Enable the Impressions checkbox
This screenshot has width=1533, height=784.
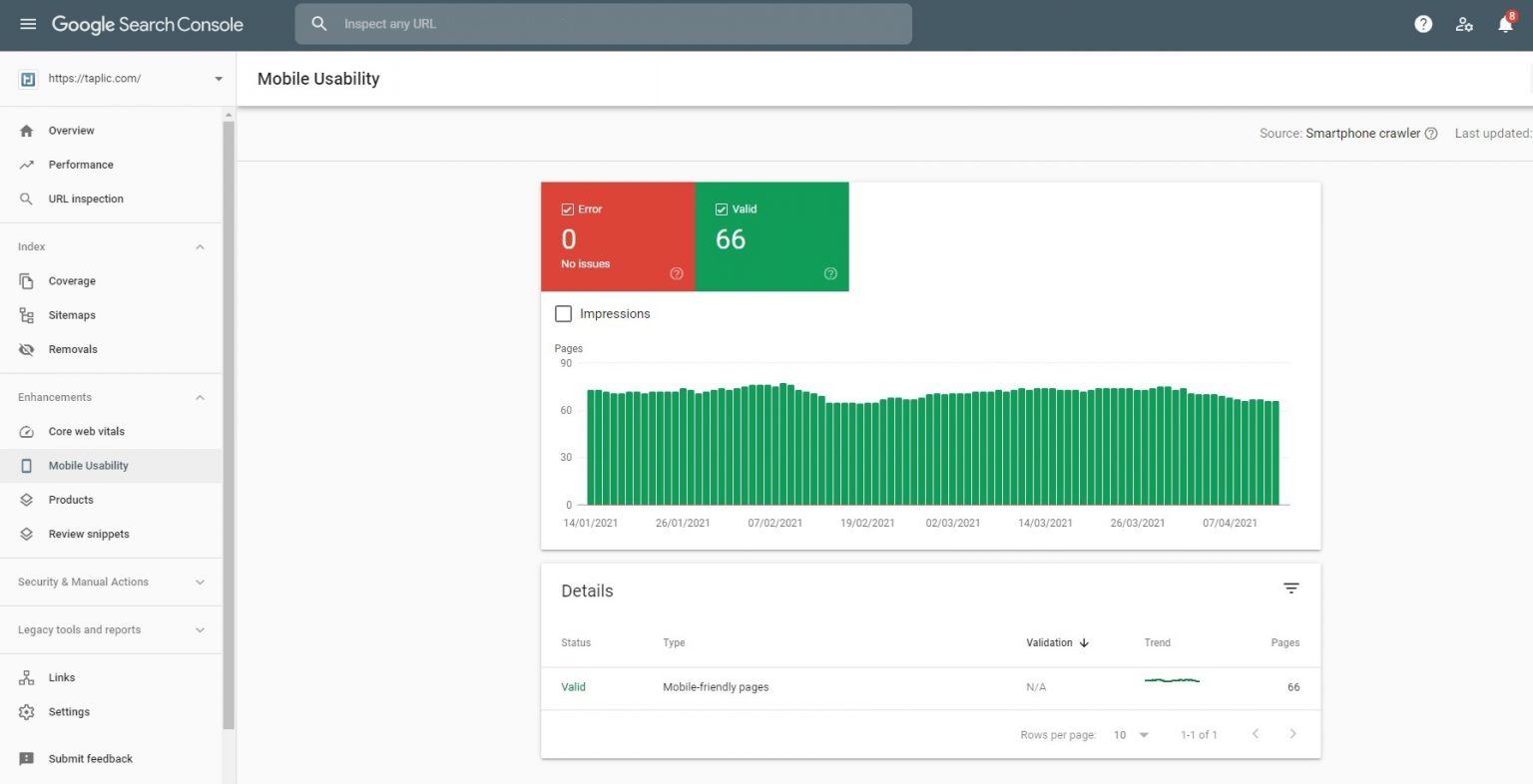[x=563, y=313]
